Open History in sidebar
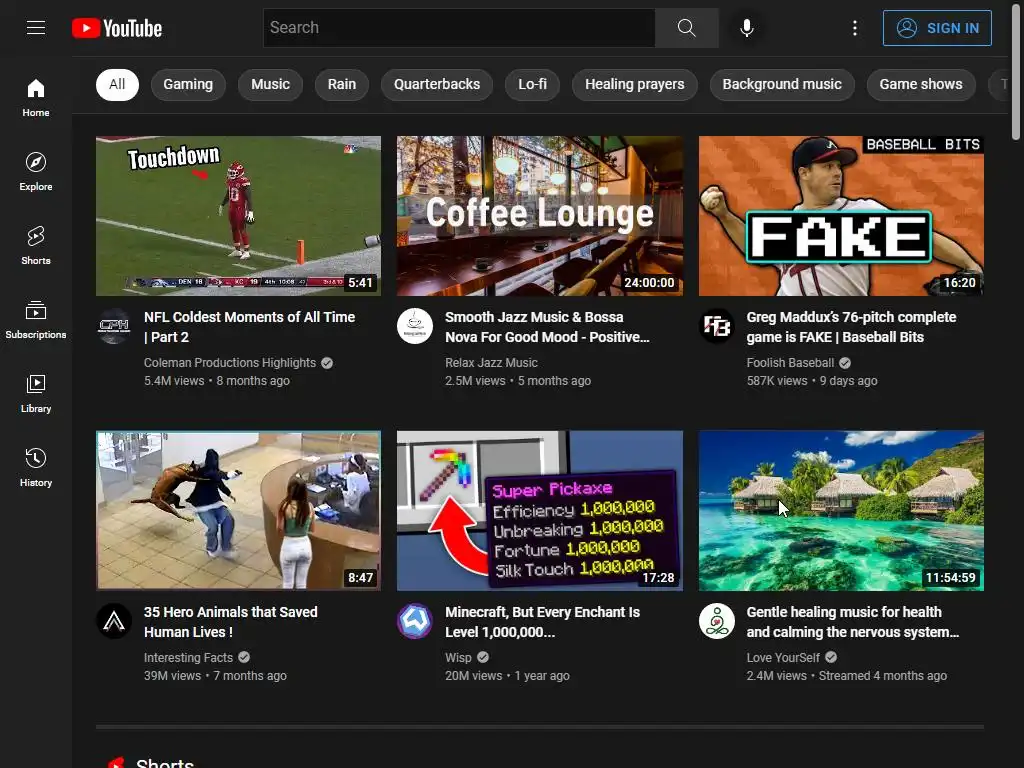The width and height of the screenshot is (1024, 768). coord(36,467)
